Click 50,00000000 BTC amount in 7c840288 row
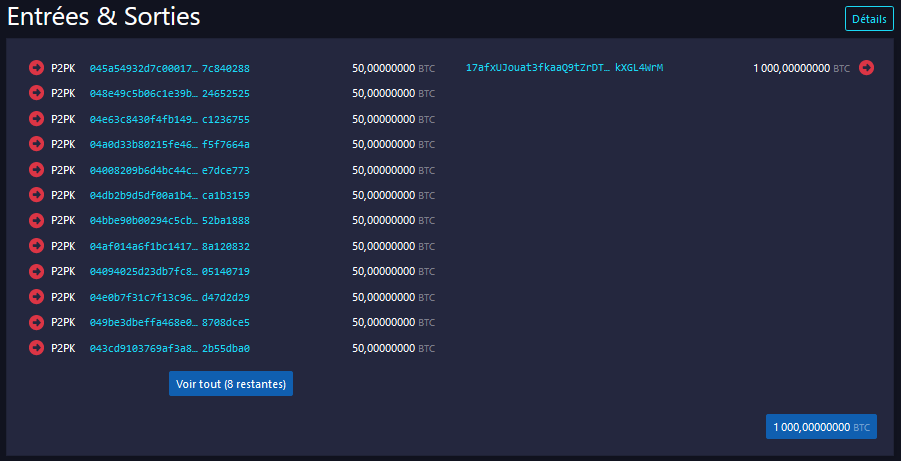This screenshot has width=901, height=461. click(x=394, y=68)
